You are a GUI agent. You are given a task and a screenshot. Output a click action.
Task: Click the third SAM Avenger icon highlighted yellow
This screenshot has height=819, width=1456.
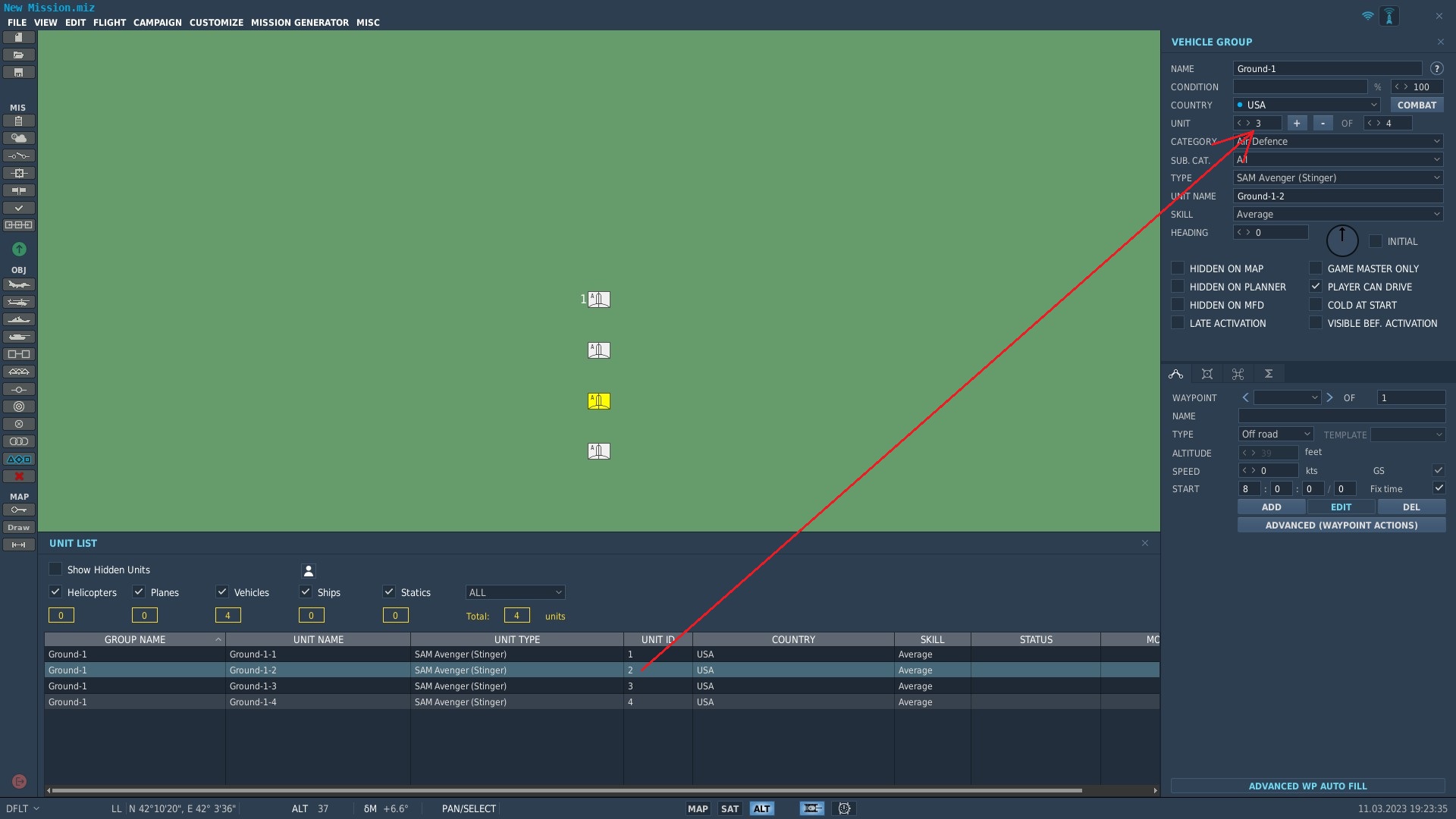pyautogui.click(x=599, y=400)
